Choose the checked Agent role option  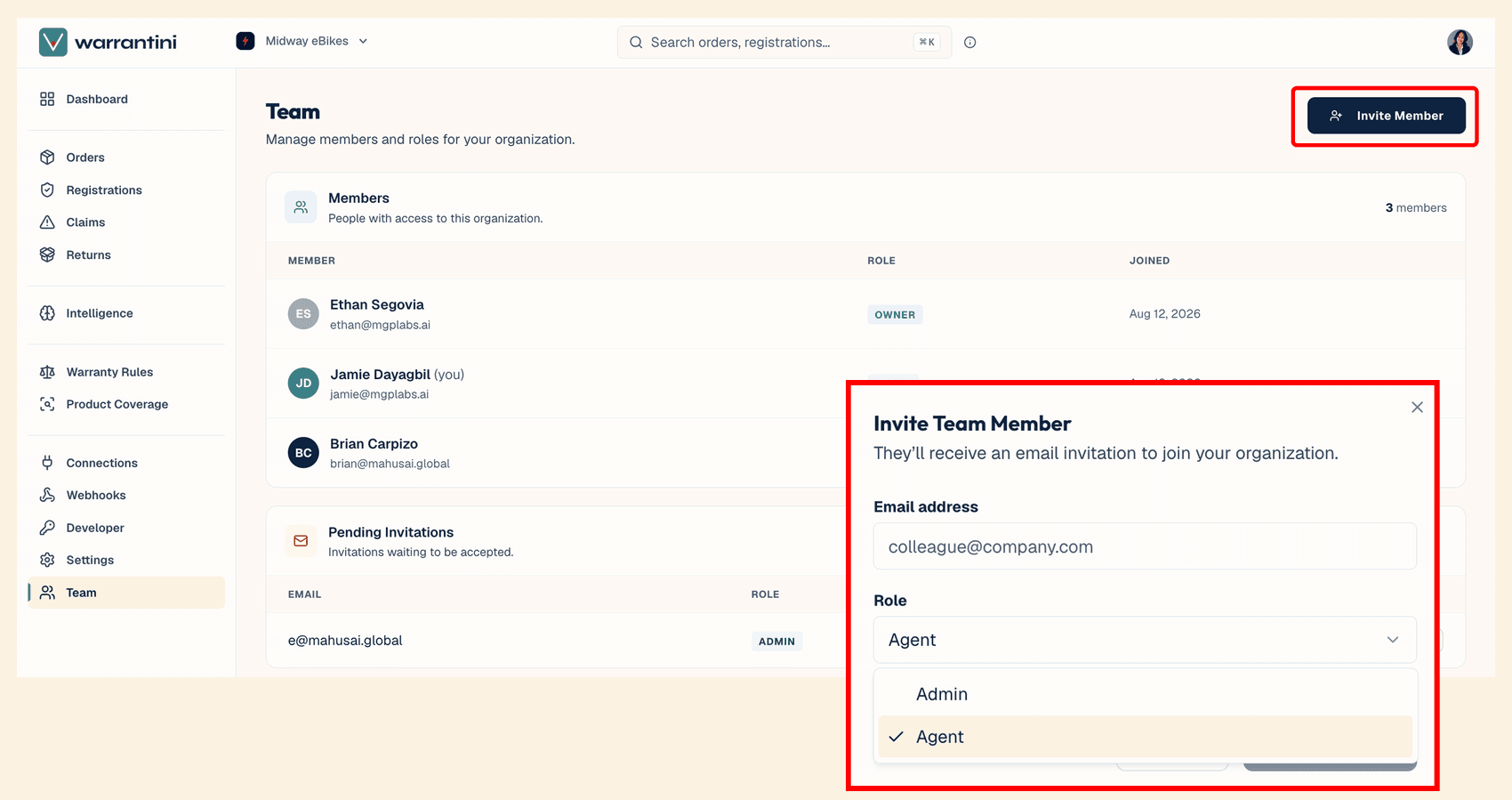1145,737
